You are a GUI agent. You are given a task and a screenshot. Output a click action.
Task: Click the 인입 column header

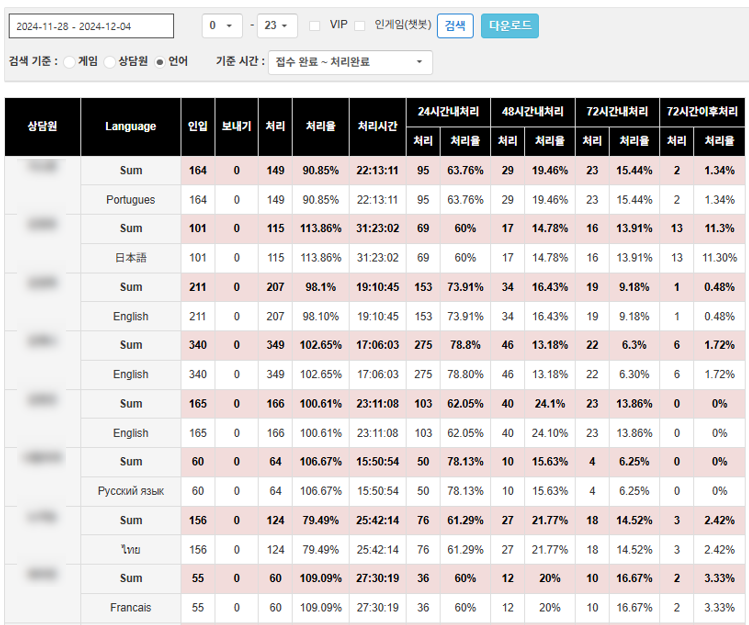pos(198,127)
